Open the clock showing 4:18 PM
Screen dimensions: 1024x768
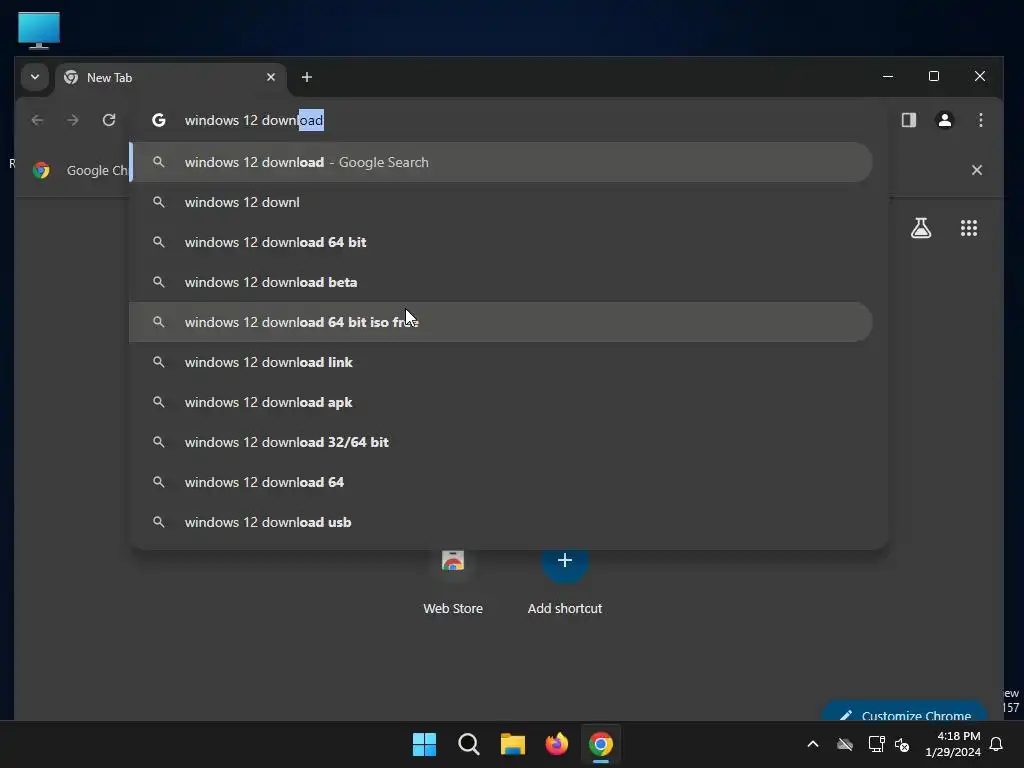pos(953,744)
